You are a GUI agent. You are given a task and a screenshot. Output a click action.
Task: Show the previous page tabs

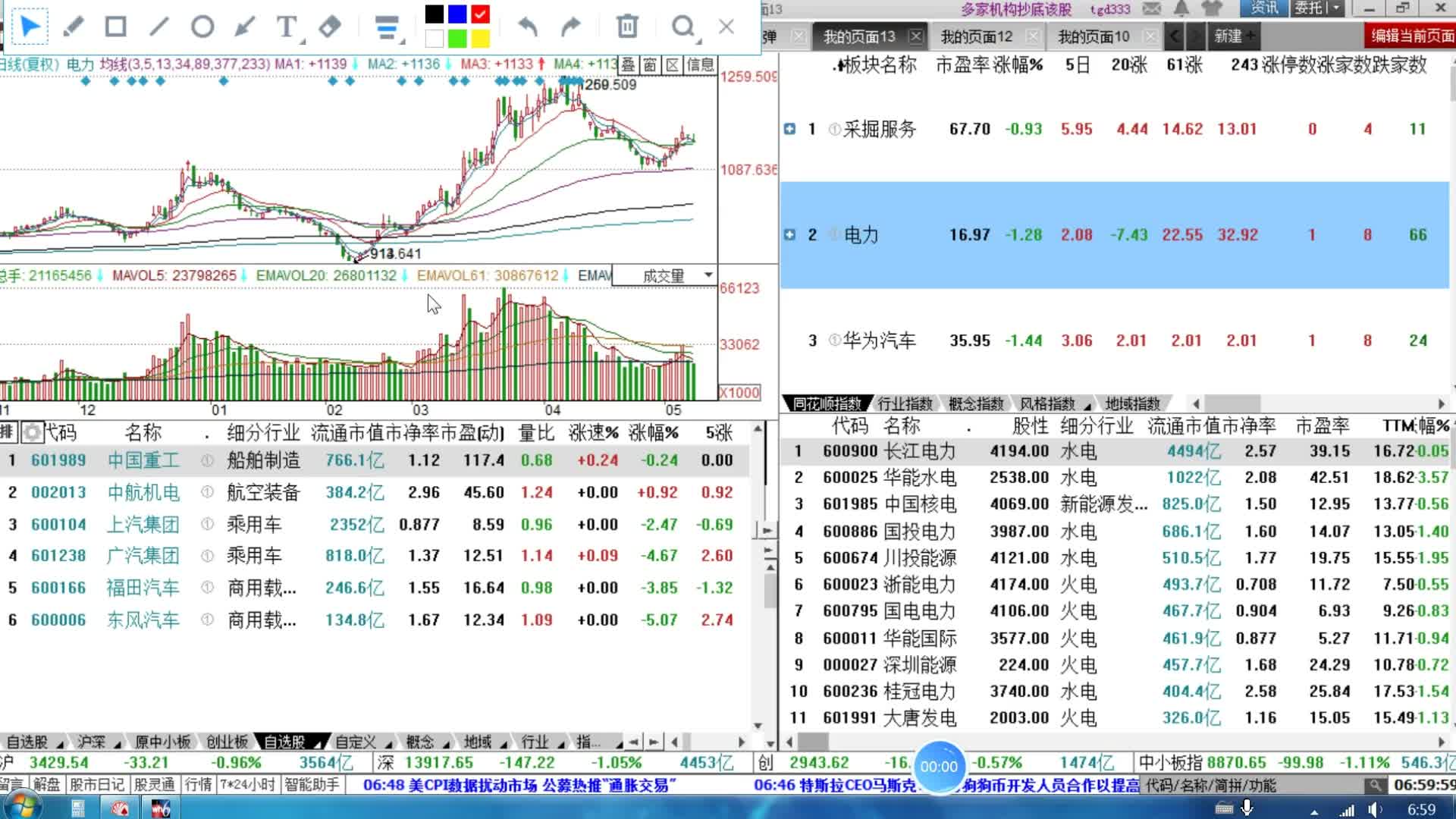pyautogui.click(x=1174, y=36)
